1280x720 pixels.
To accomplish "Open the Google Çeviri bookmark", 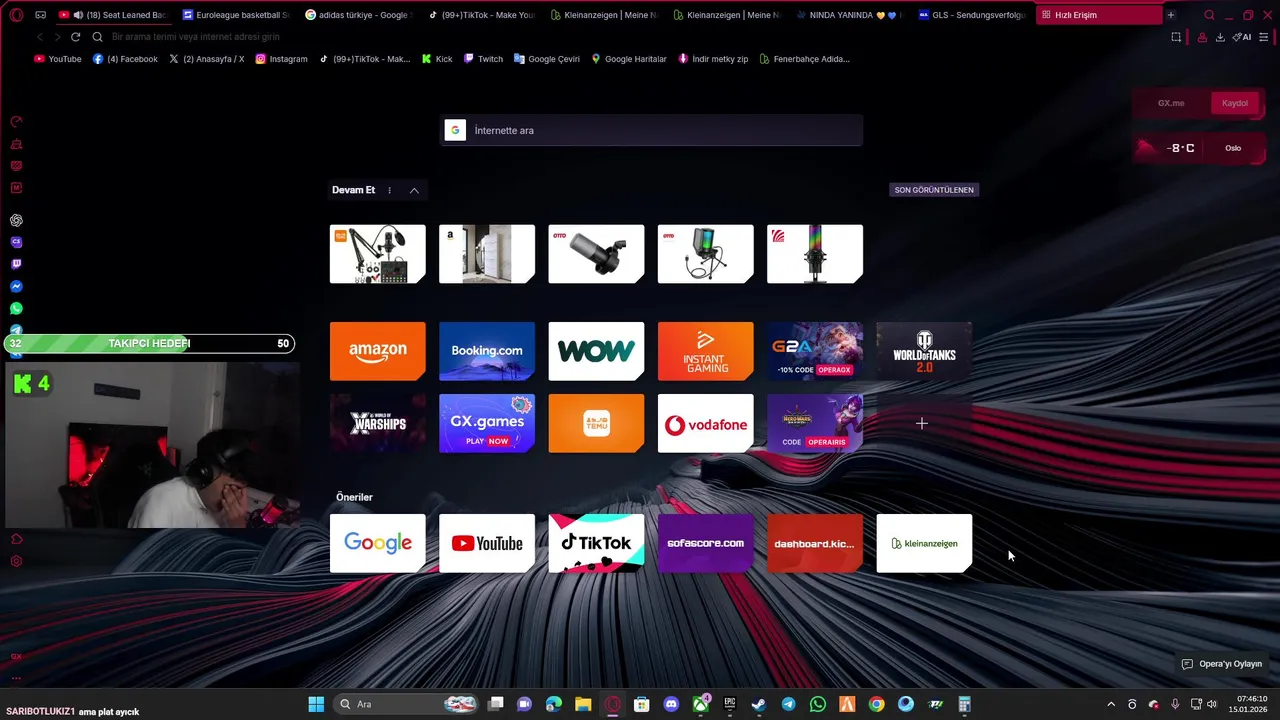I will point(547,59).
